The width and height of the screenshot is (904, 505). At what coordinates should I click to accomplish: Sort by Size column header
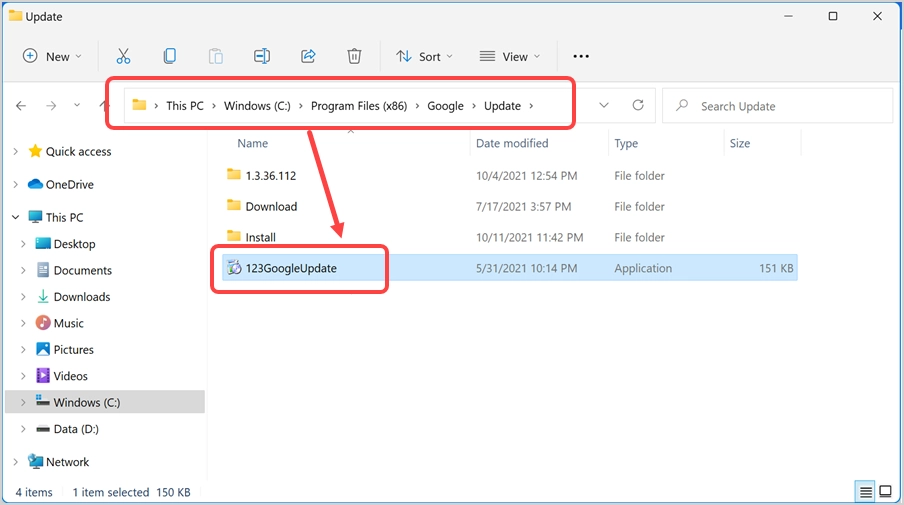click(740, 143)
